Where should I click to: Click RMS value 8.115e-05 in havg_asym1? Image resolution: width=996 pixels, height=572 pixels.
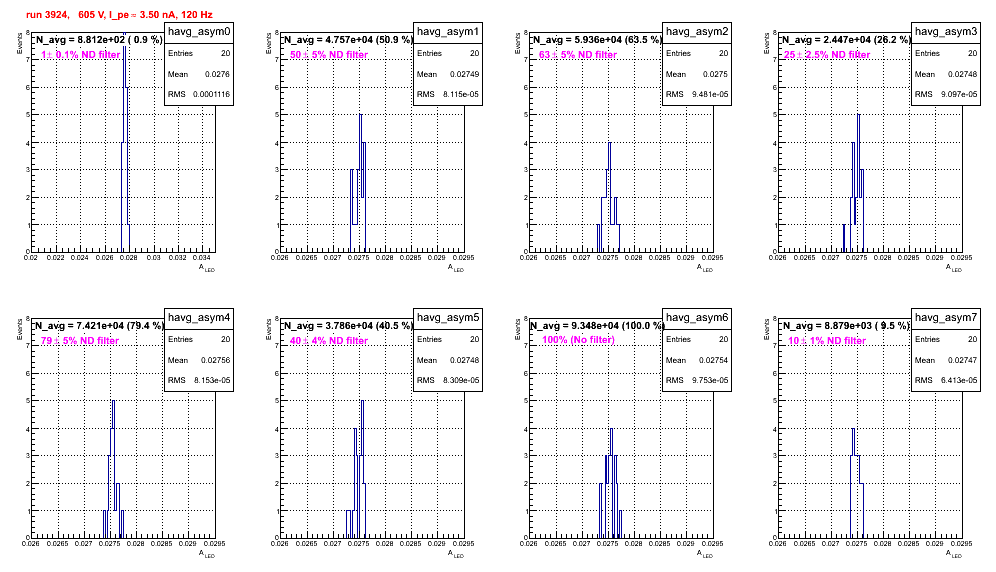tap(461, 94)
